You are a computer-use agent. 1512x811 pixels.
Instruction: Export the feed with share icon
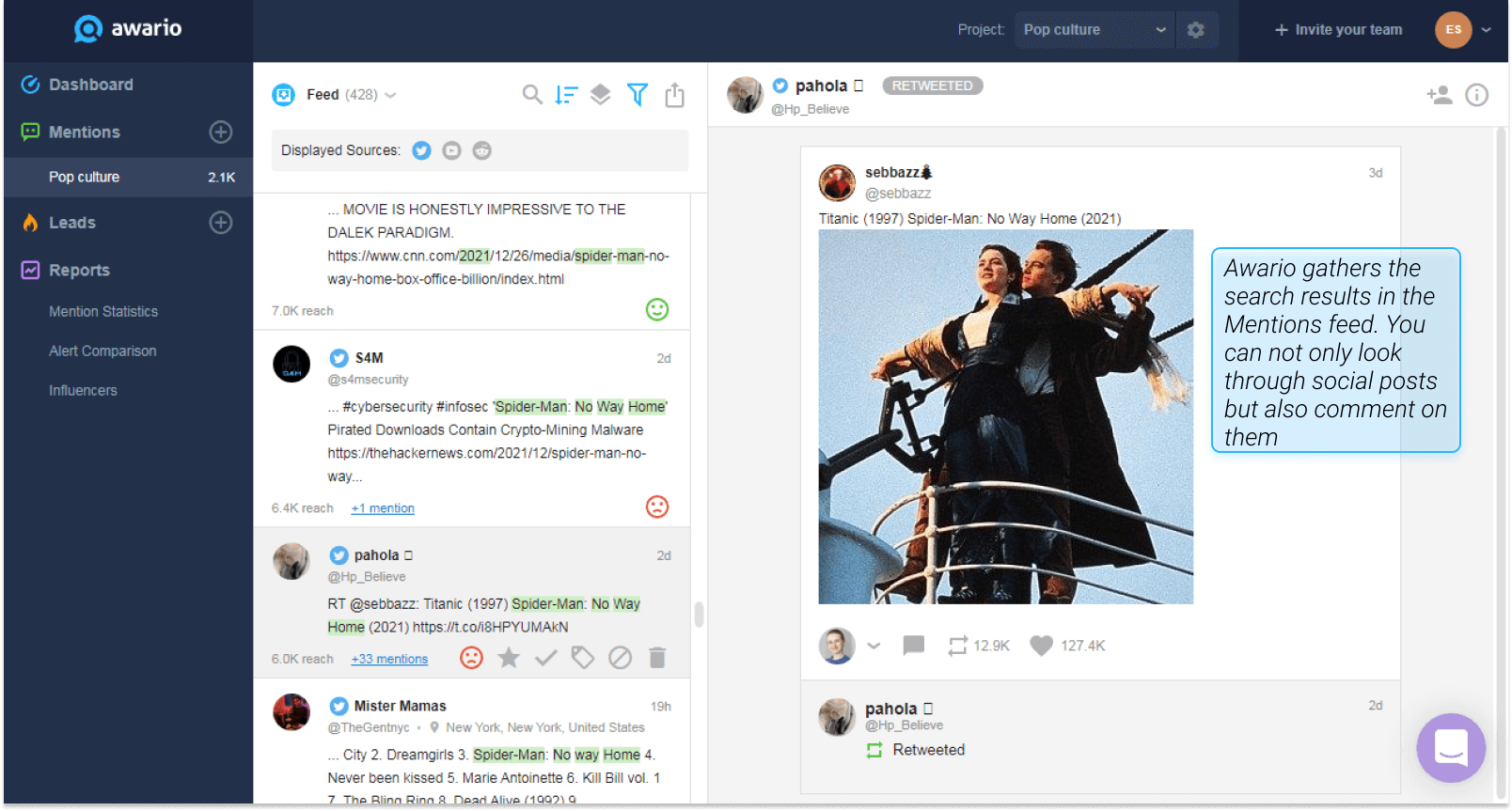[675, 95]
